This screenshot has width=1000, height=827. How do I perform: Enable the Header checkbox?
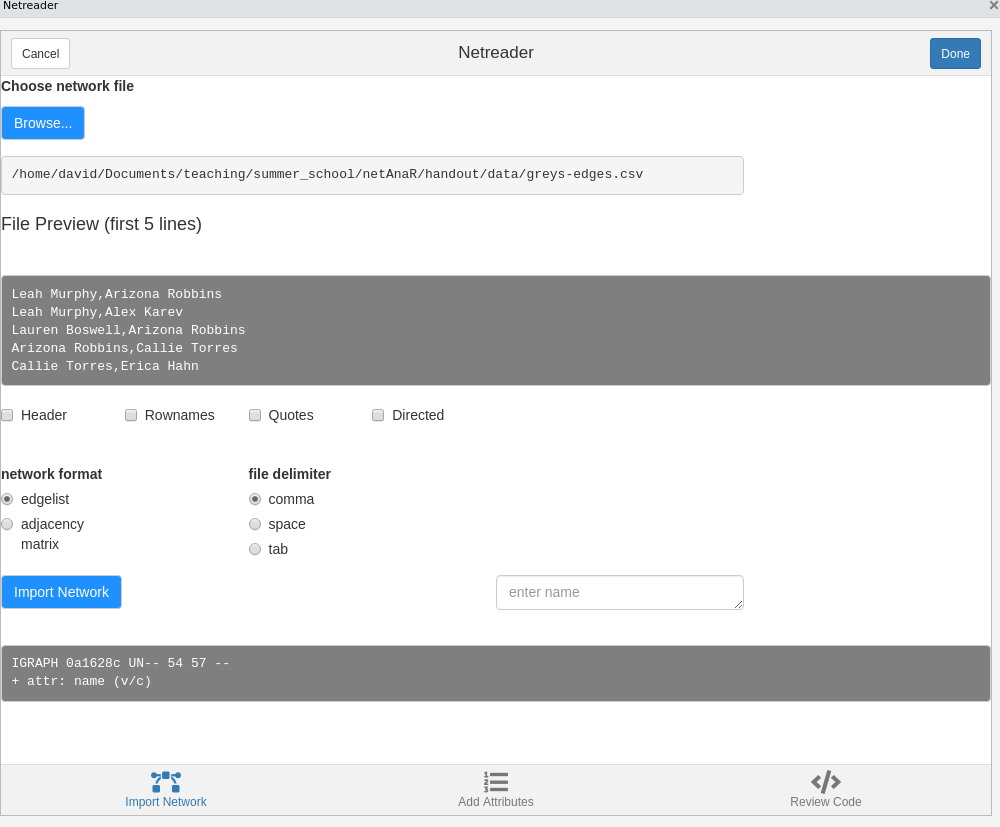tap(7, 415)
